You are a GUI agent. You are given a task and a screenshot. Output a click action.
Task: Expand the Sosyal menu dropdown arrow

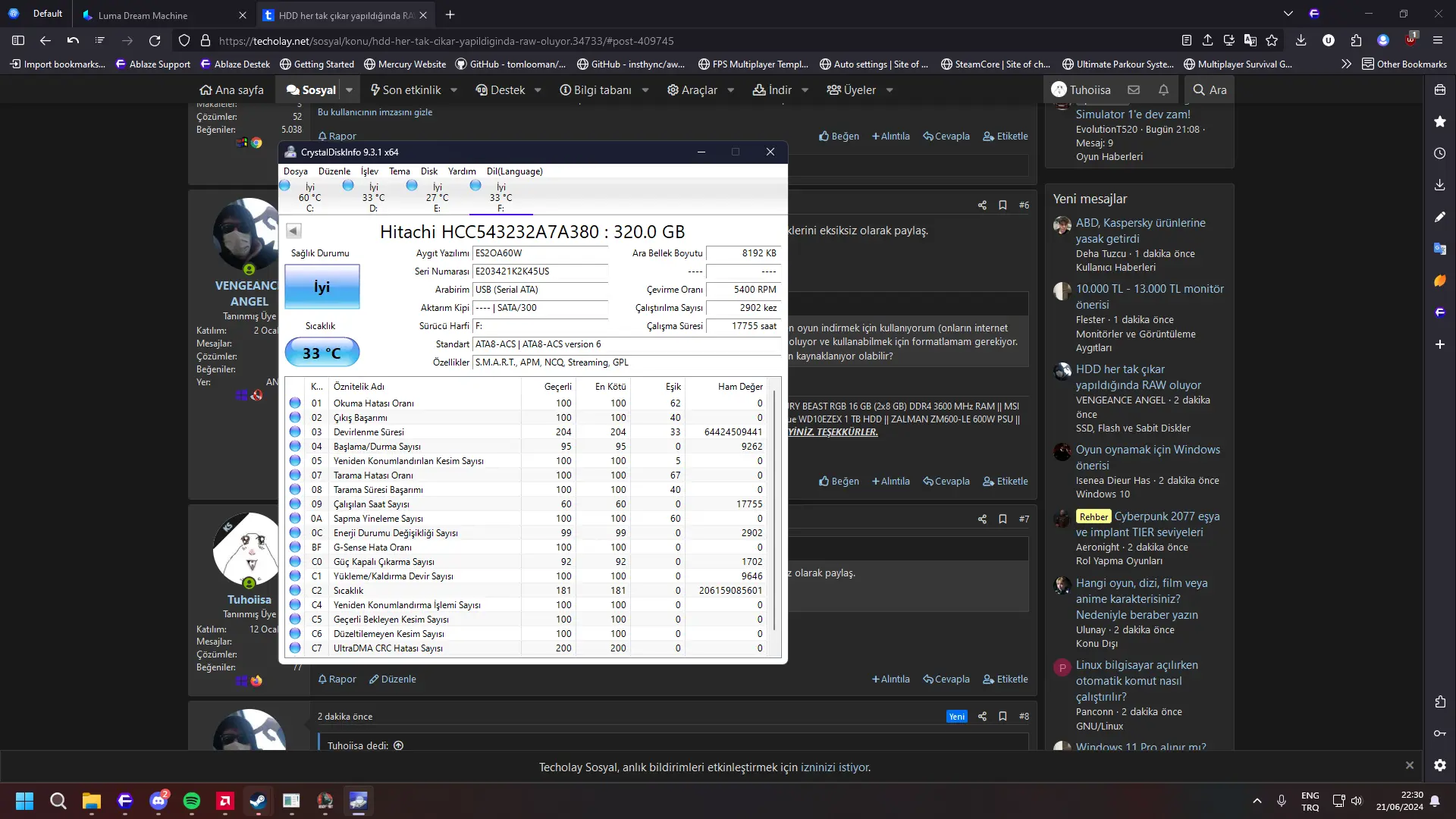(349, 89)
